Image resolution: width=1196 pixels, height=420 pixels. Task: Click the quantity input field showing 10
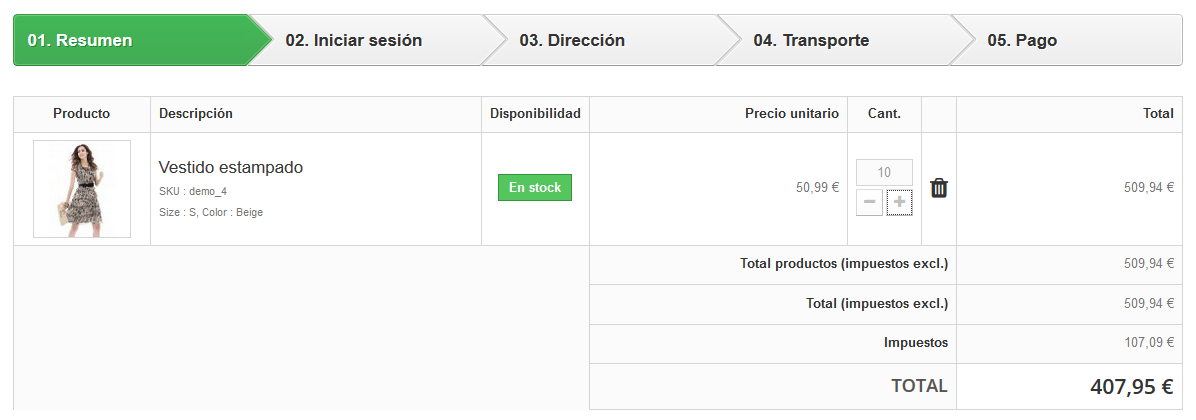click(x=884, y=172)
